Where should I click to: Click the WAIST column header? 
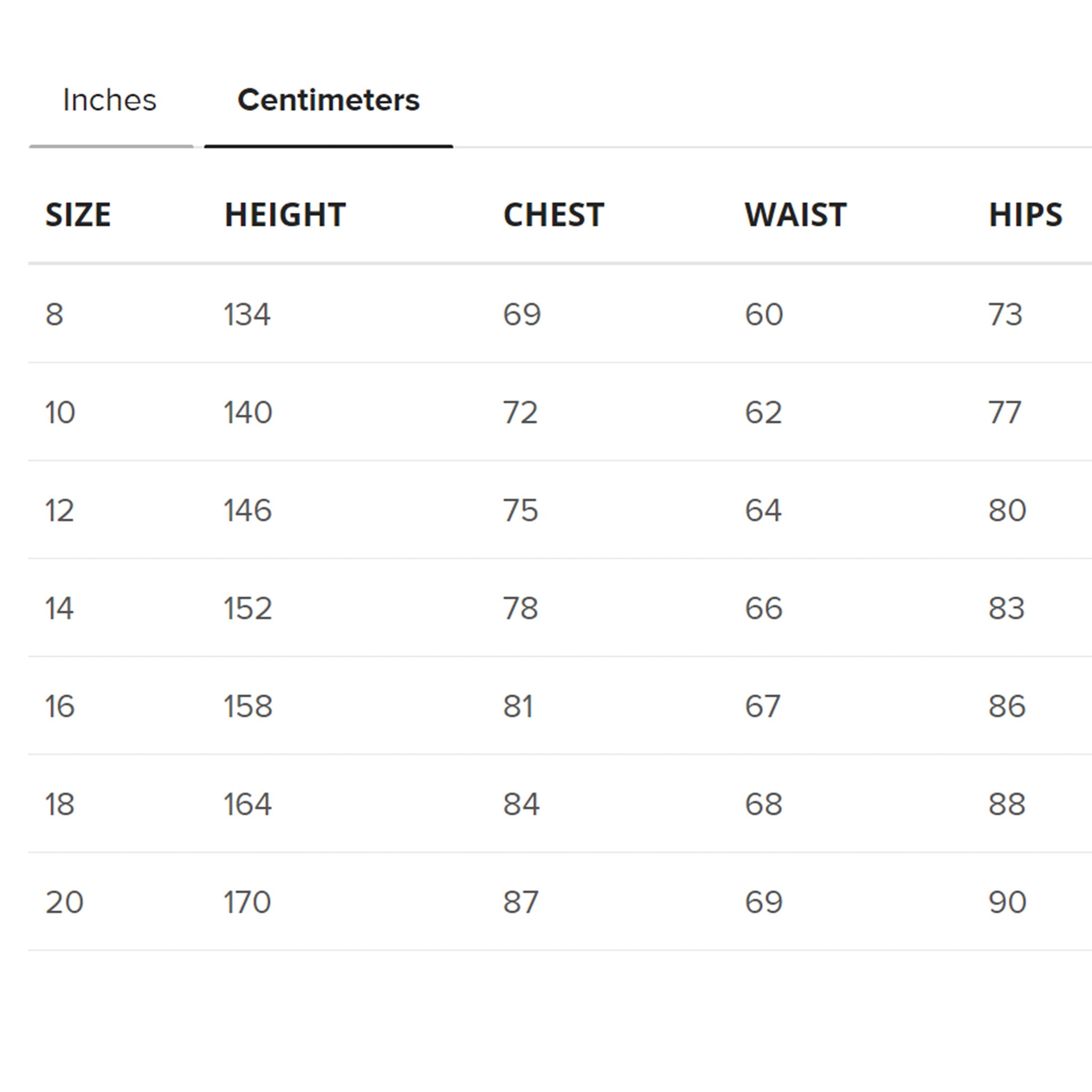(794, 215)
